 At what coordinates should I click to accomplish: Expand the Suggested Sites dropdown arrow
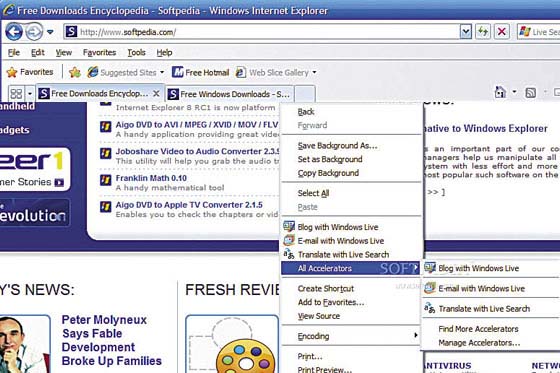[x=162, y=73]
